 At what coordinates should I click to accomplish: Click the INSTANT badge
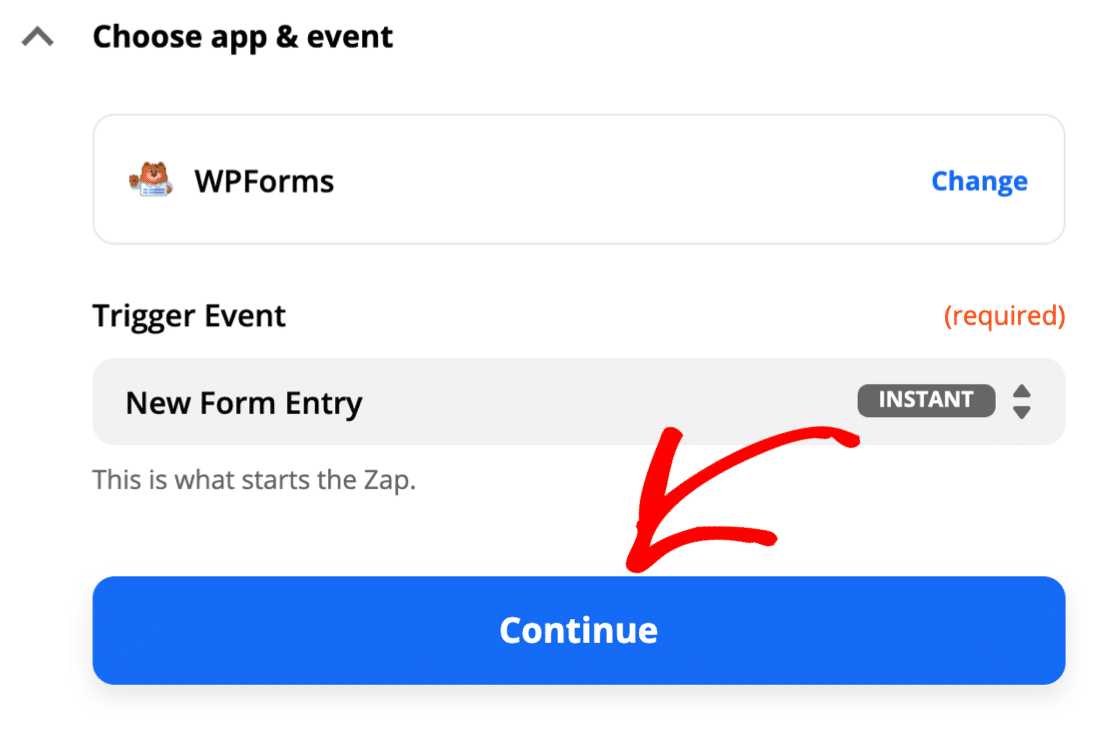click(926, 400)
